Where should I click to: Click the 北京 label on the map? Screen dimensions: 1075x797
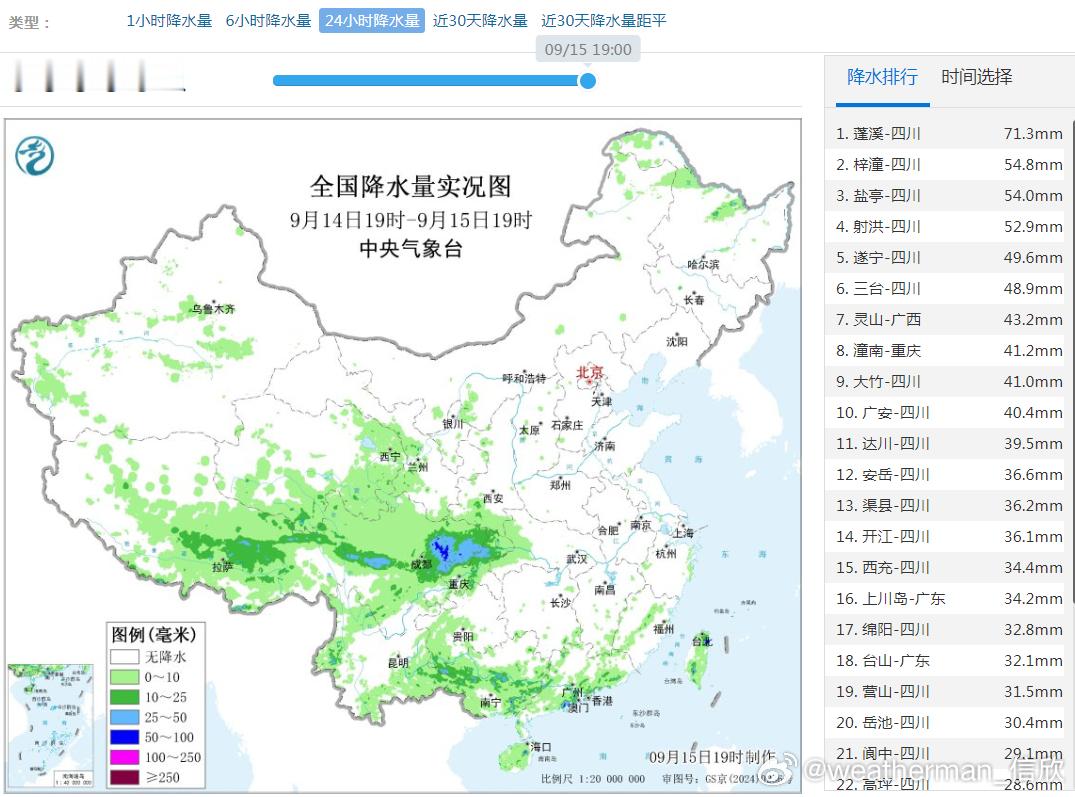coord(590,372)
